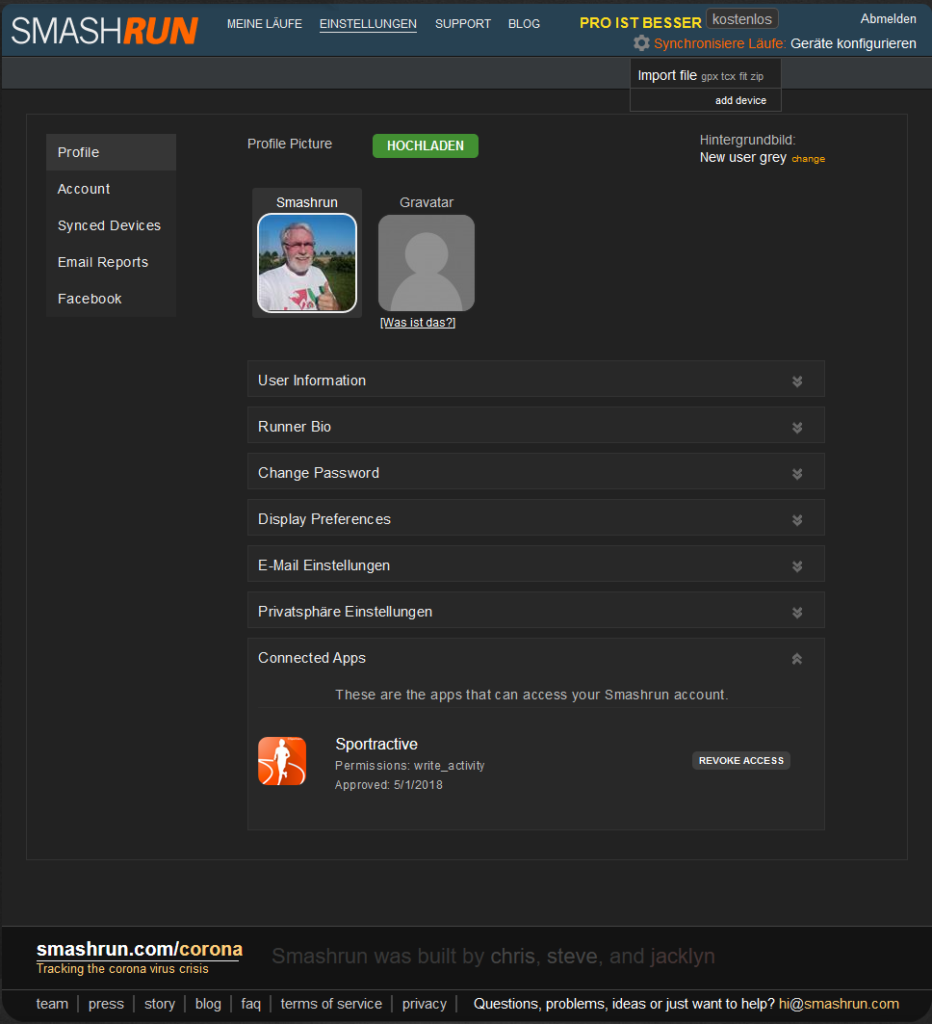Click add device in the sync dropdown

[740, 101]
